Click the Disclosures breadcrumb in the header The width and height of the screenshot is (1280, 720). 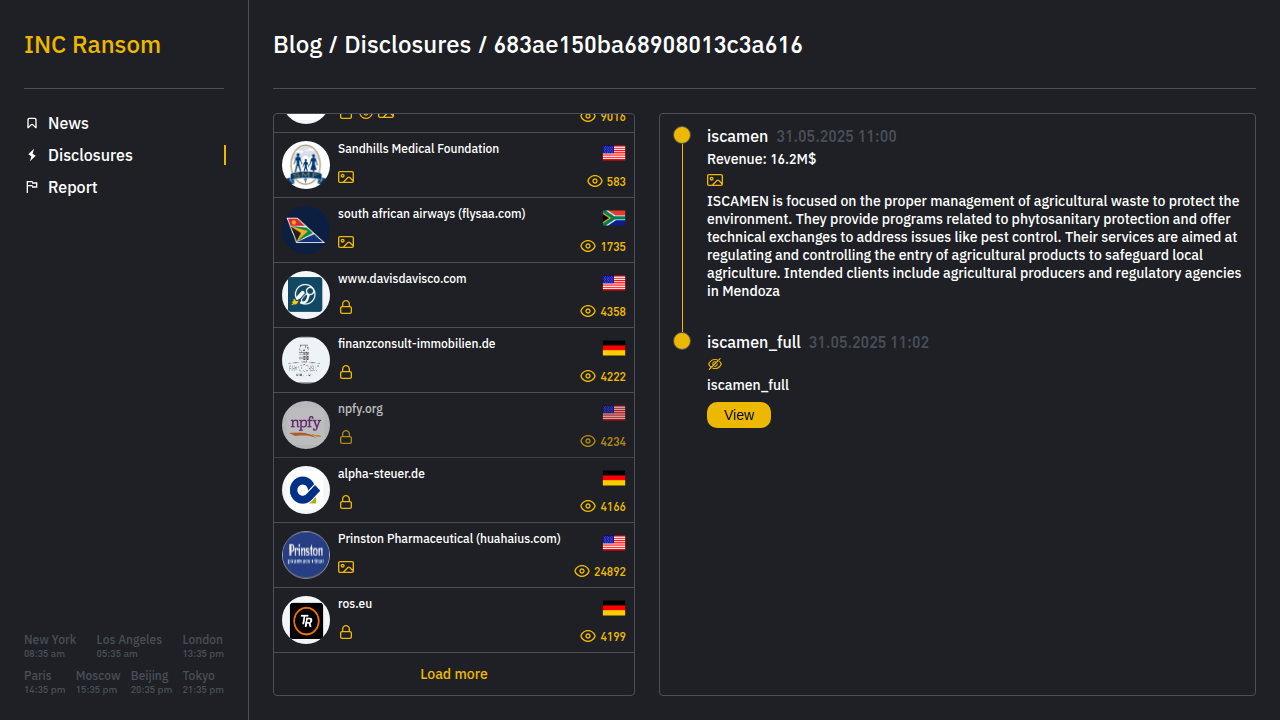tap(407, 45)
